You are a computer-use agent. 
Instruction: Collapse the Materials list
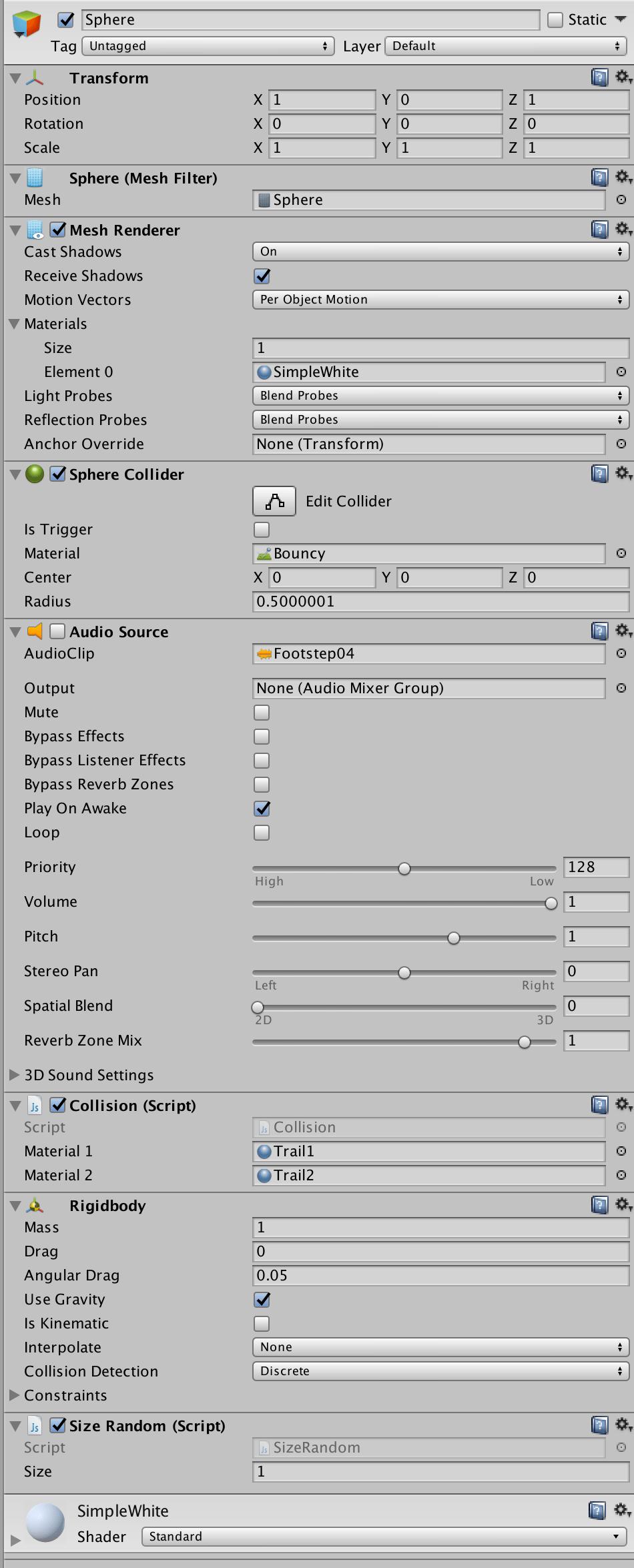pyautogui.click(x=15, y=324)
